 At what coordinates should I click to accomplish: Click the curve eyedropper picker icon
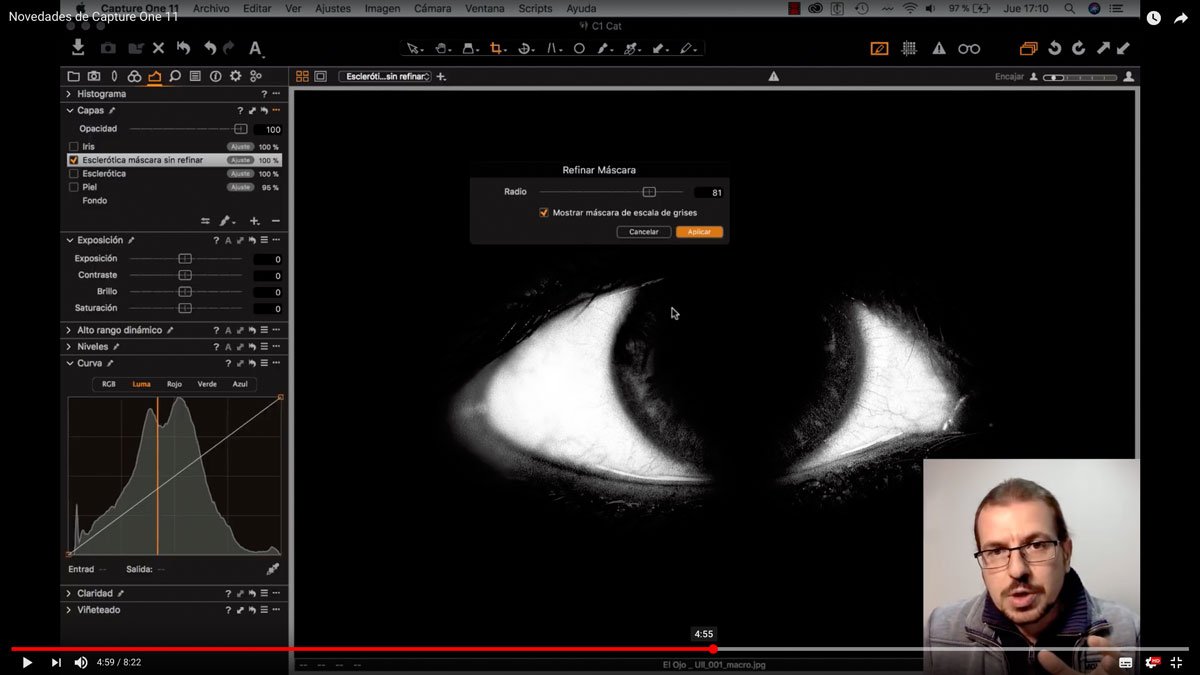(x=272, y=569)
